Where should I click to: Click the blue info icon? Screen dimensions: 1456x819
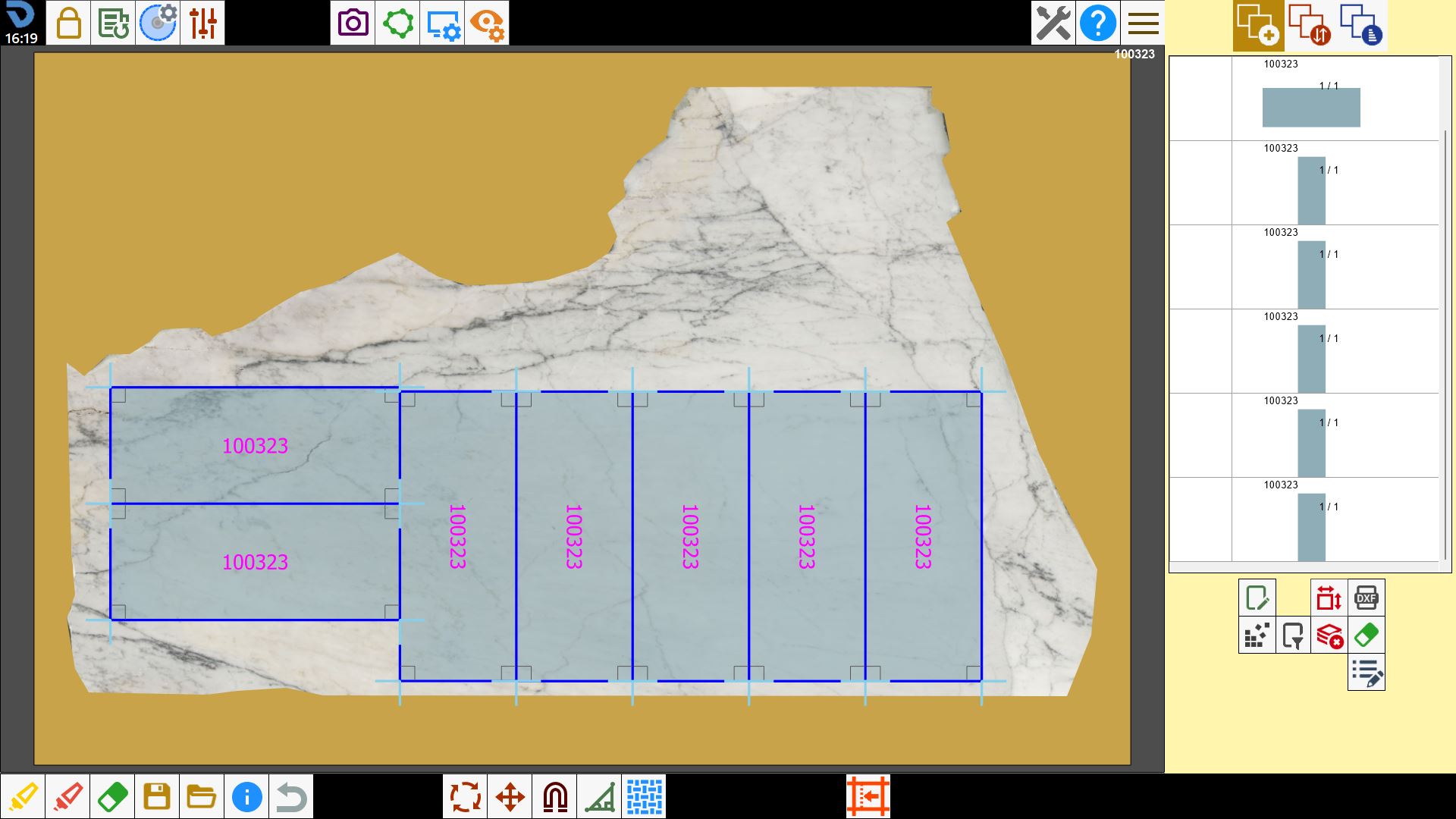[x=246, y=796]
